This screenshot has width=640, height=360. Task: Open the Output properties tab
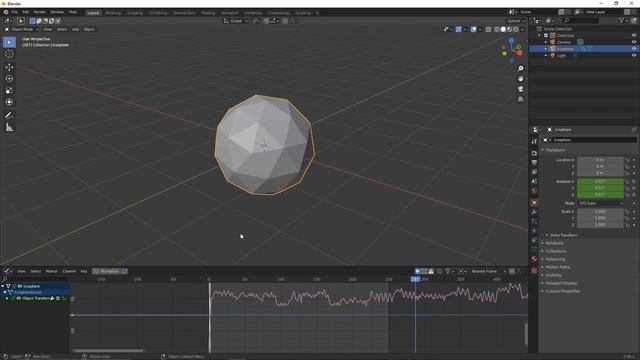coord(534,162)
